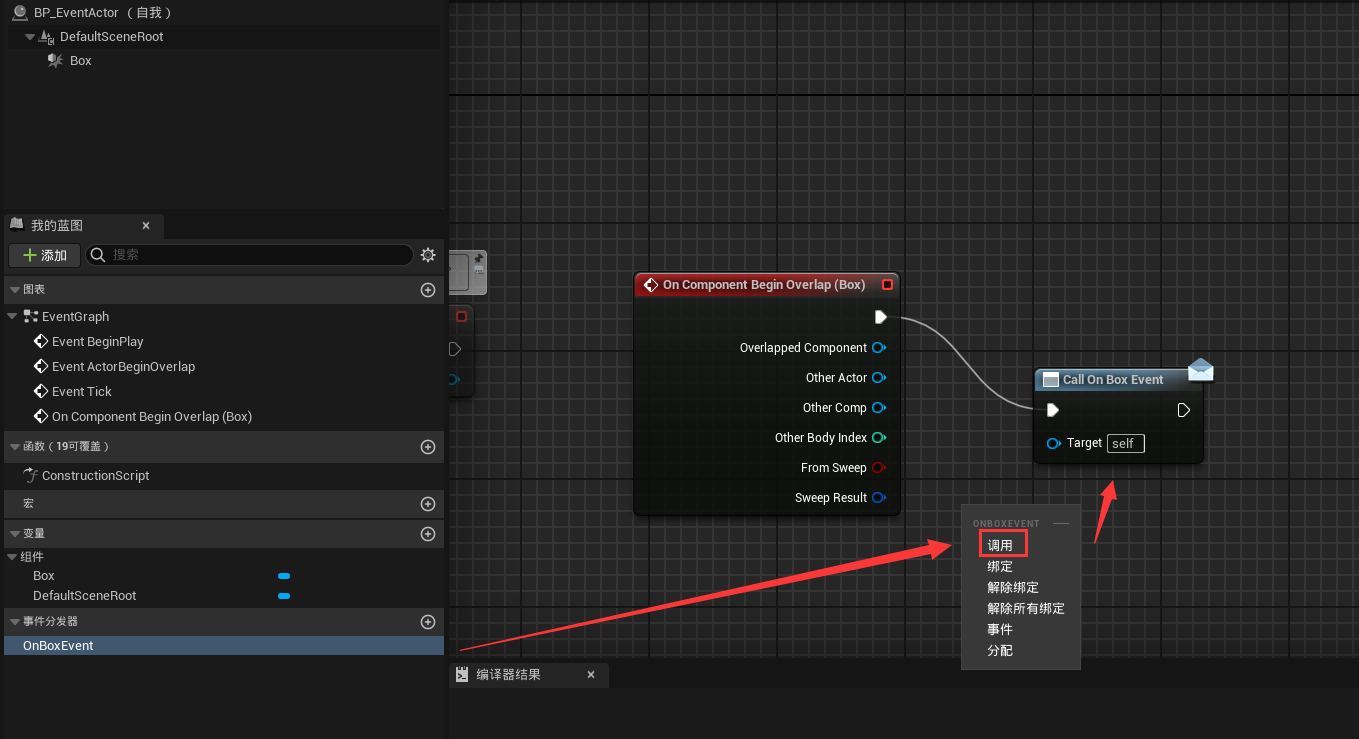
Task: Choose 解除绑定 from OnBoxEvent menu
Action: pyautogui.click(x=1013, y=587)
